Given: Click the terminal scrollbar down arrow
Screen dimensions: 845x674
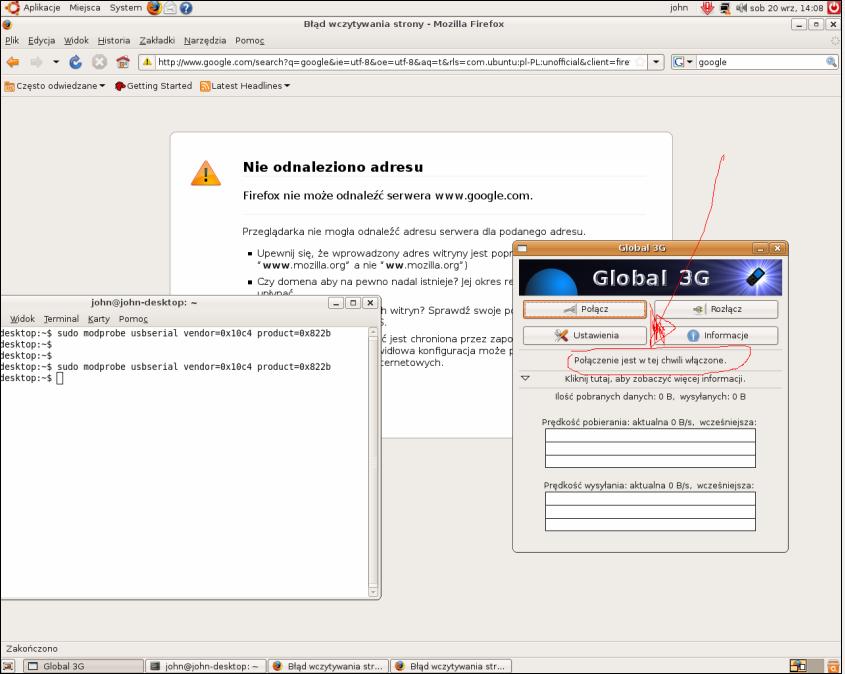Looking at the screenshot, I should 373,592.
